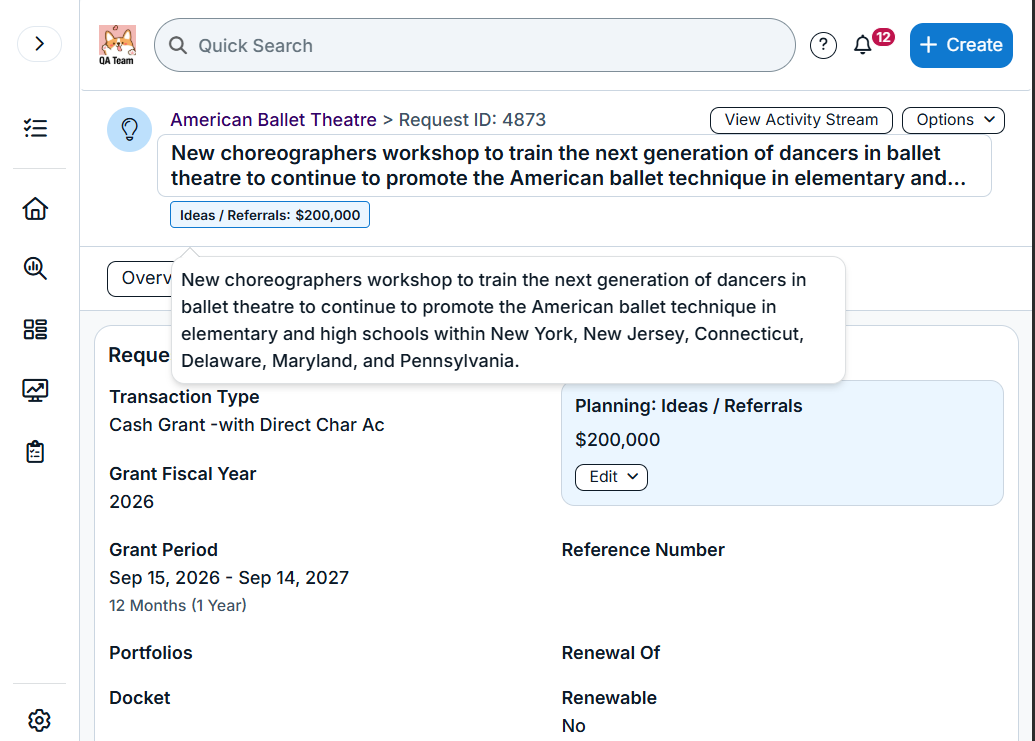This screenshot has height=741, width=1035.
Task: Click the Transaction Type label
Action: [184, 397]
